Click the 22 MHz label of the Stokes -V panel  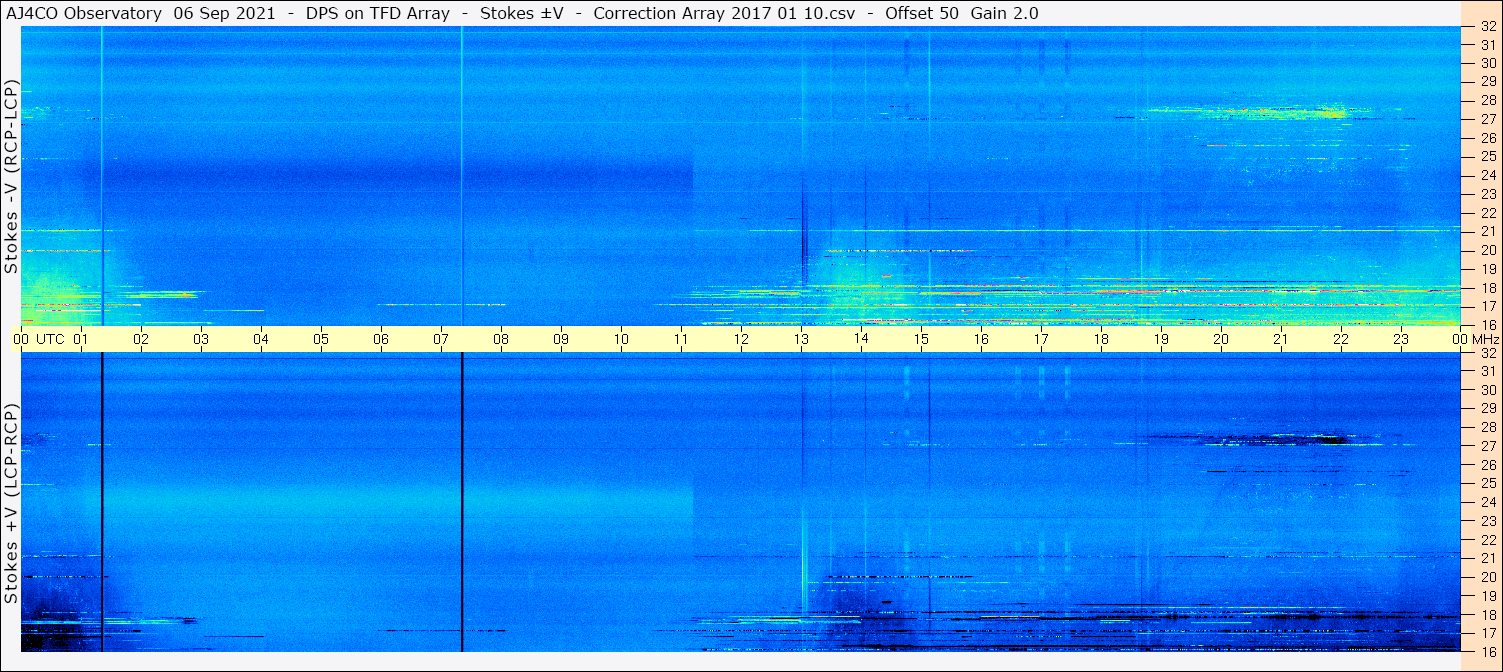1488,213
